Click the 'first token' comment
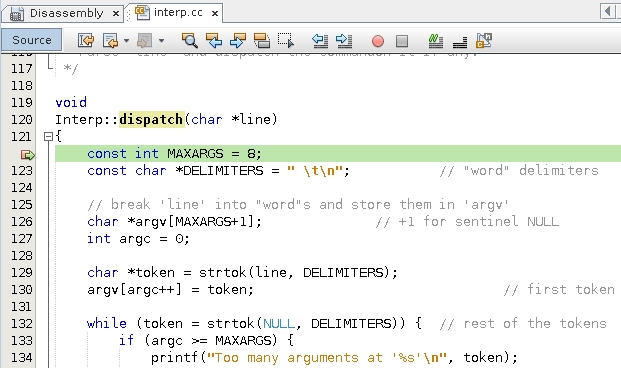Image resolution: width=621 pixels, height=368 pixels. click(x=559, y=290)
